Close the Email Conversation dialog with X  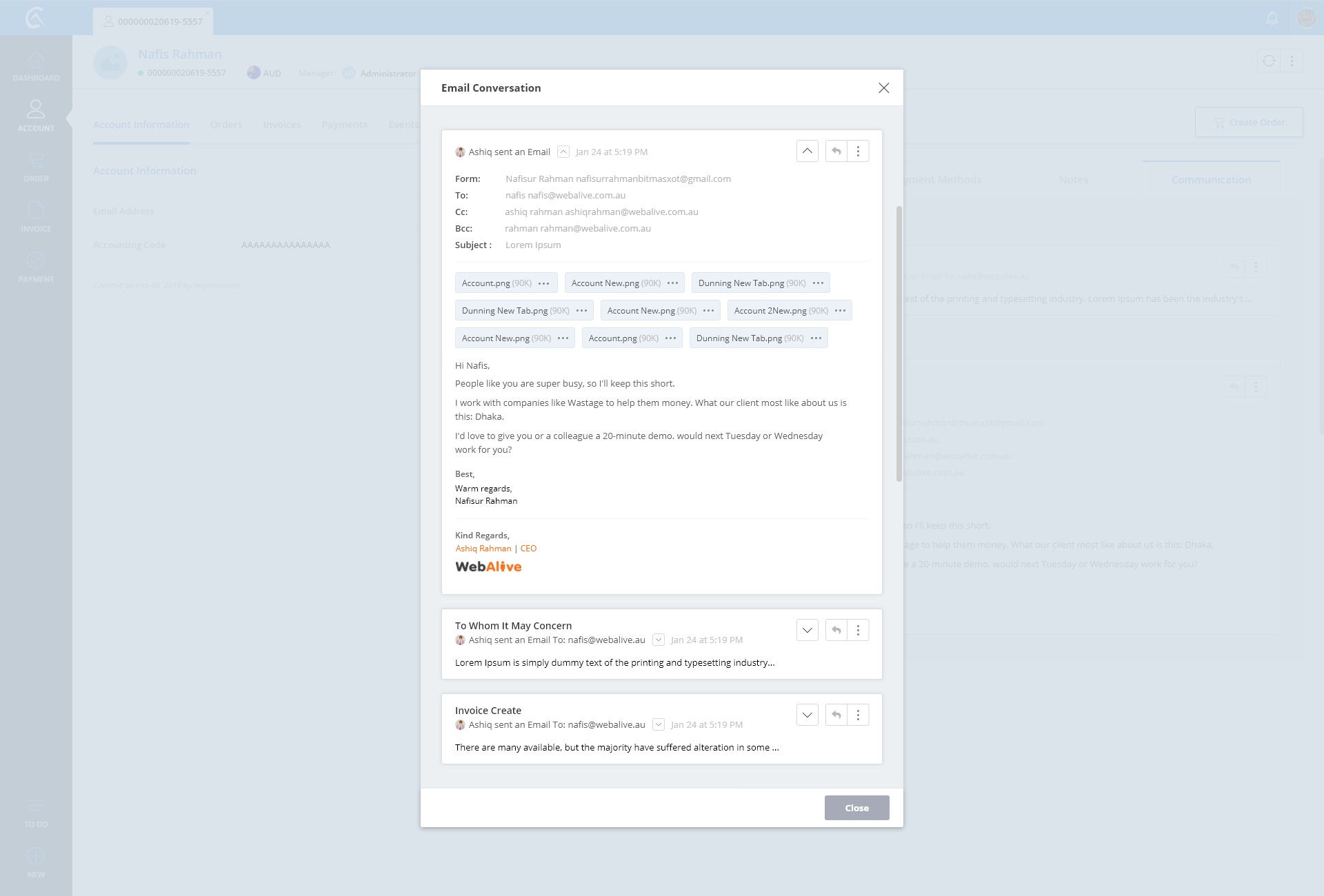click(x=883, y=88)
